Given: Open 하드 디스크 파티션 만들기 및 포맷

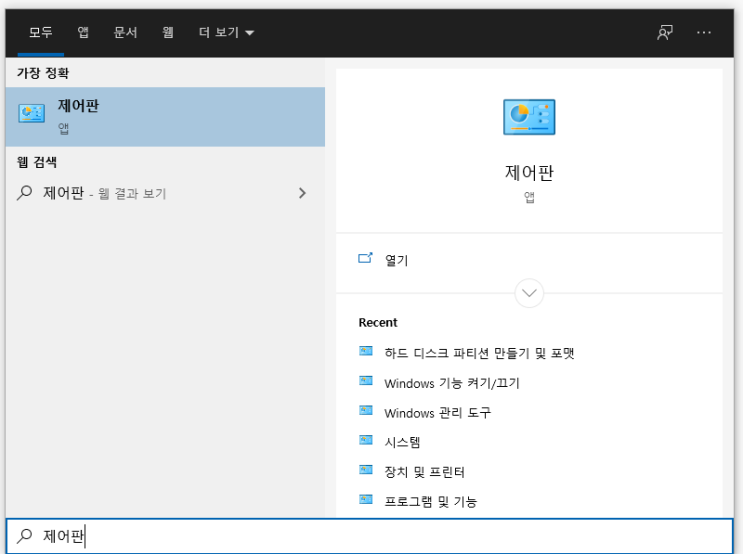Looking at the screenshot, I should tap(480, 353).
